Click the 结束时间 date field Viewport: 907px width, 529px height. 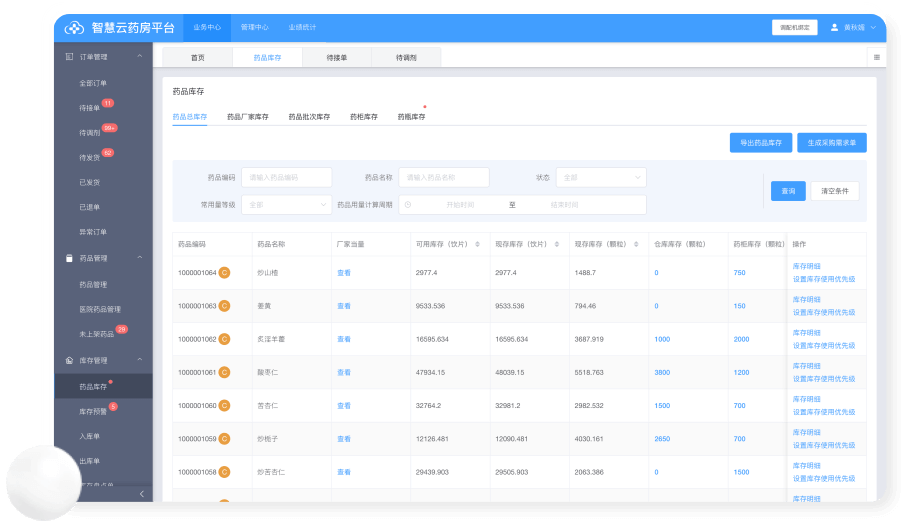(564, 205)
